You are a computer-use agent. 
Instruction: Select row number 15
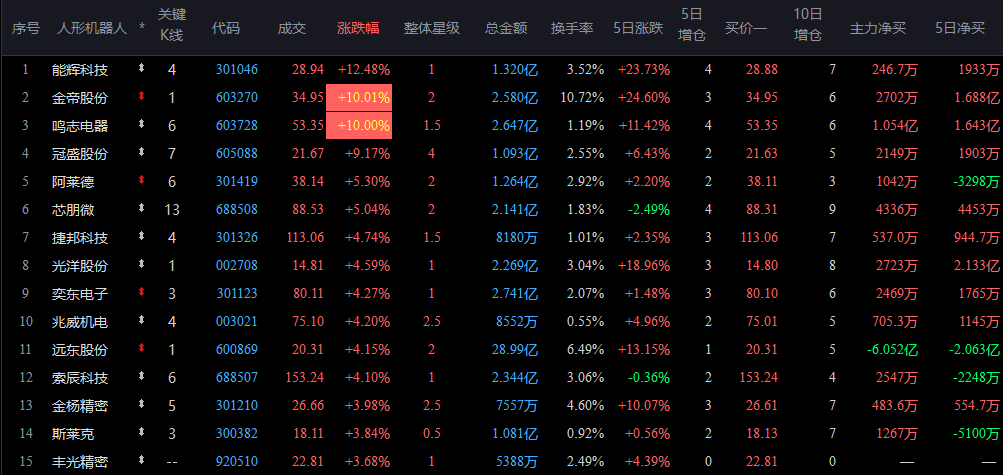click(x=26, y=462)
